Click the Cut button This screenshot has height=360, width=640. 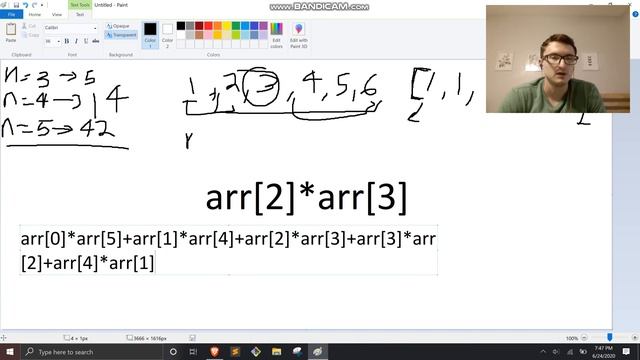click(30, 27)
